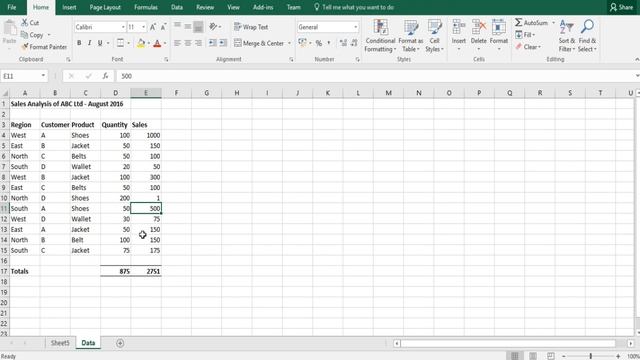Click the Fill Color paint bucket
640x360 pixels.
(x=141, y=43)
